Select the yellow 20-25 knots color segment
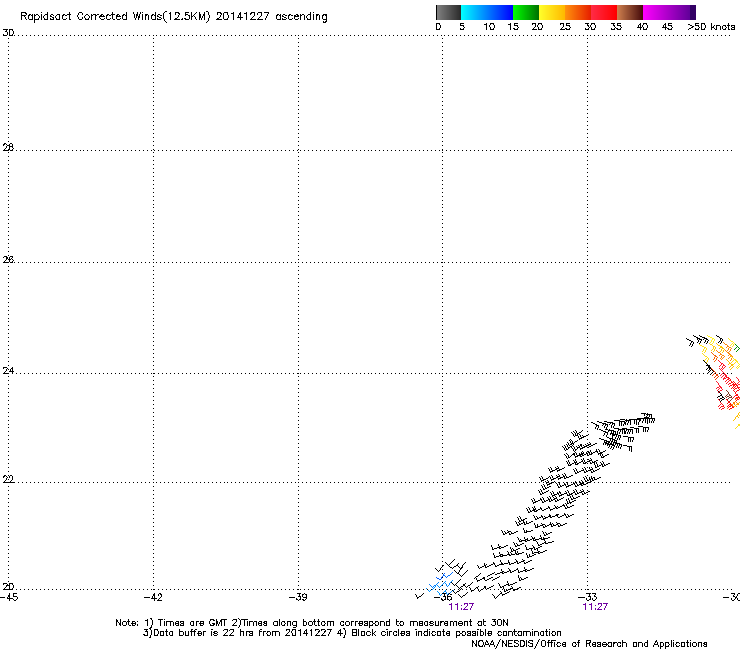The image size is (740, 650). [x=552, y=12]
